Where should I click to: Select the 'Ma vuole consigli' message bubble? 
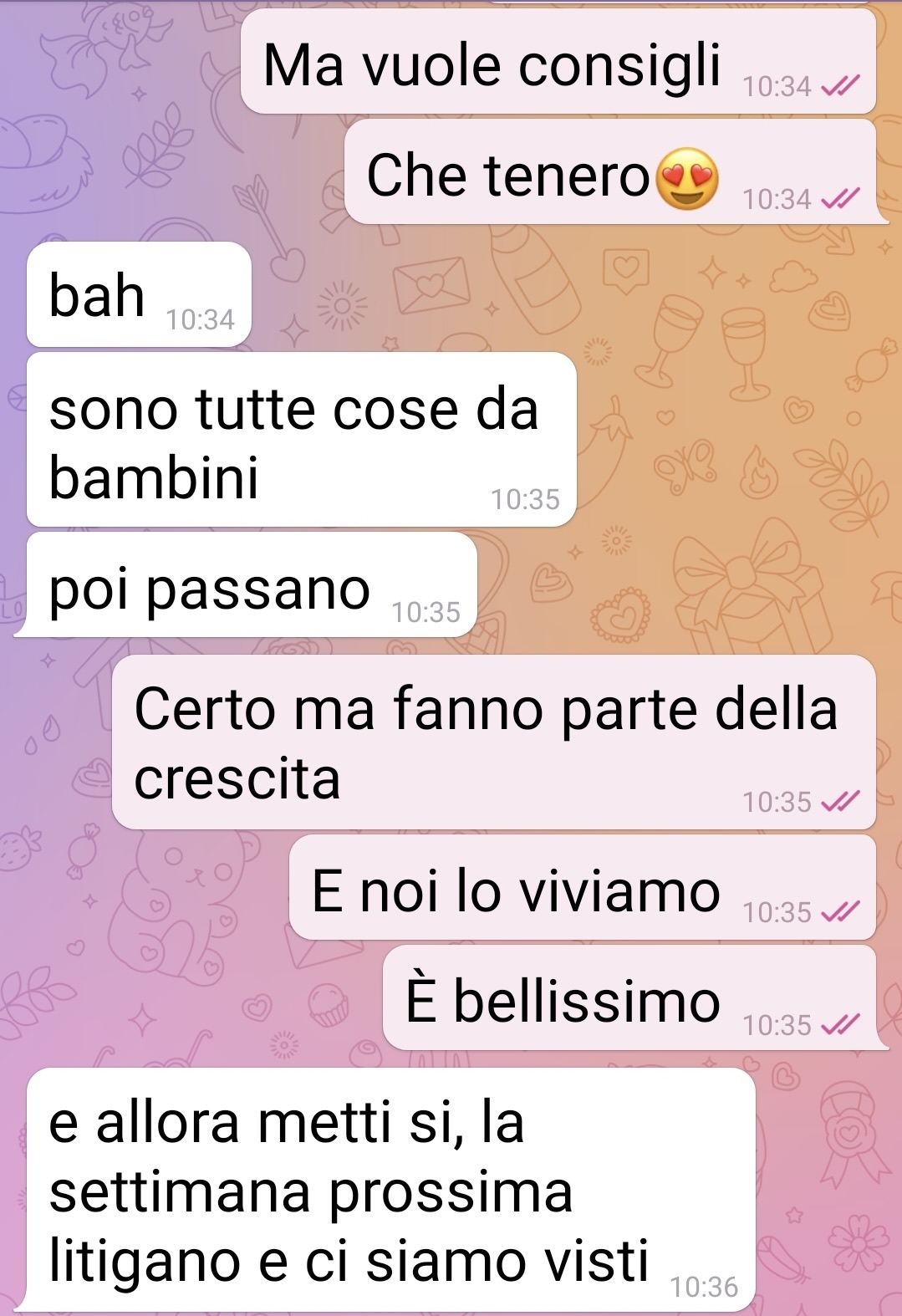tap(558, 62)
